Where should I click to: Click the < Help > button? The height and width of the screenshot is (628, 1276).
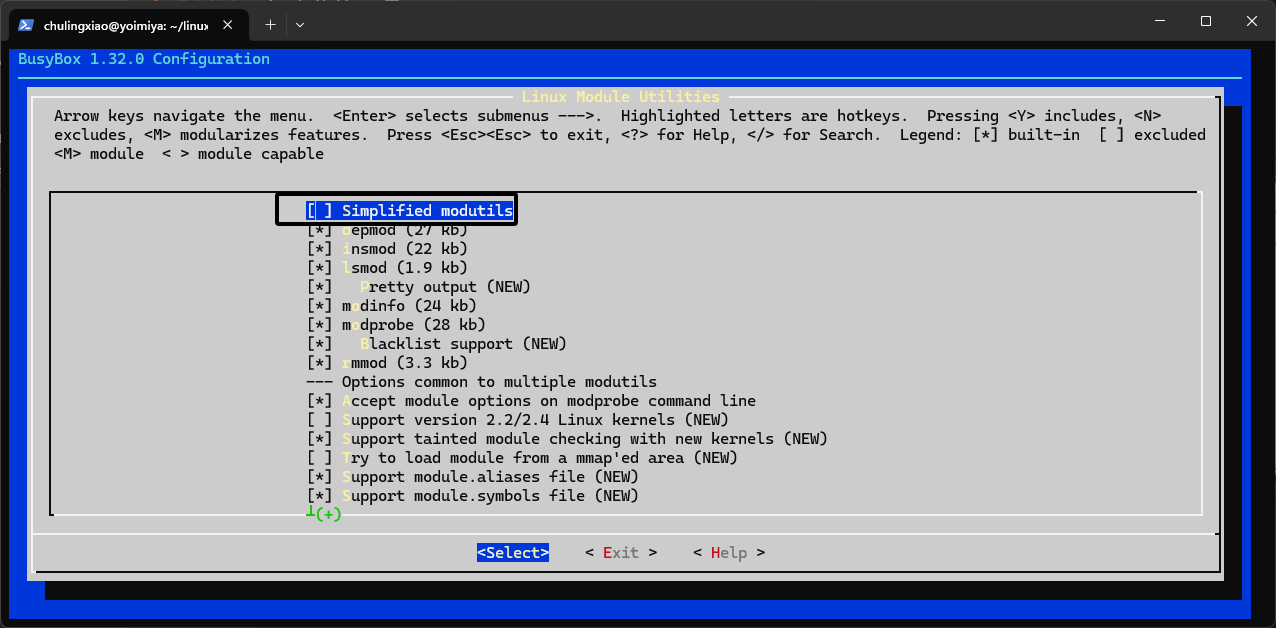tap(729, 553)
